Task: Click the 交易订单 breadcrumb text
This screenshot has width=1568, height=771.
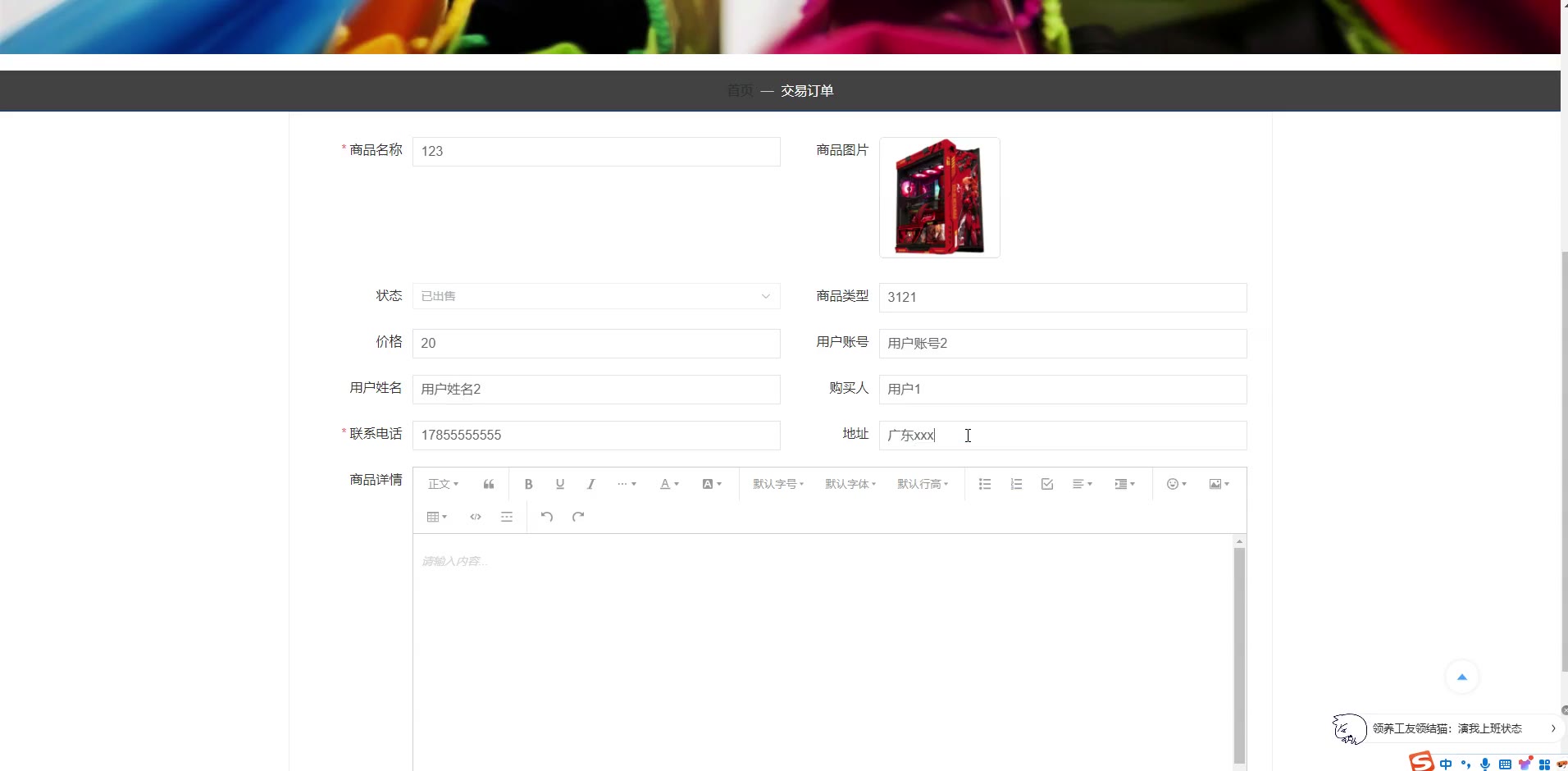Action: click(x=807, y=91)
